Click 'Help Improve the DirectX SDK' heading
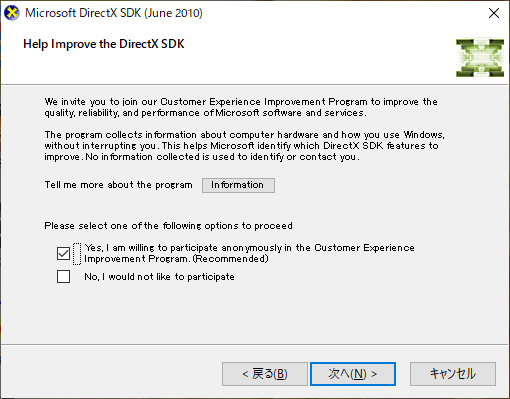This screenshot has height=399, width=510. pos(104,44)
